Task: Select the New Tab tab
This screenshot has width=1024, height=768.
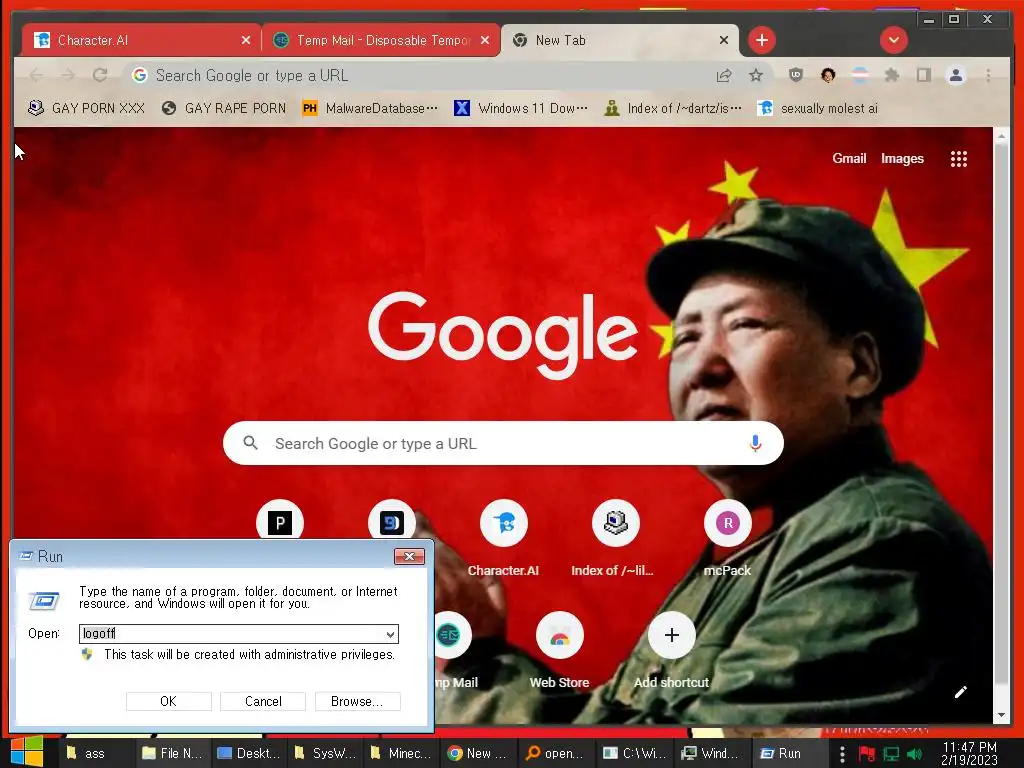Action: (620, 40)
